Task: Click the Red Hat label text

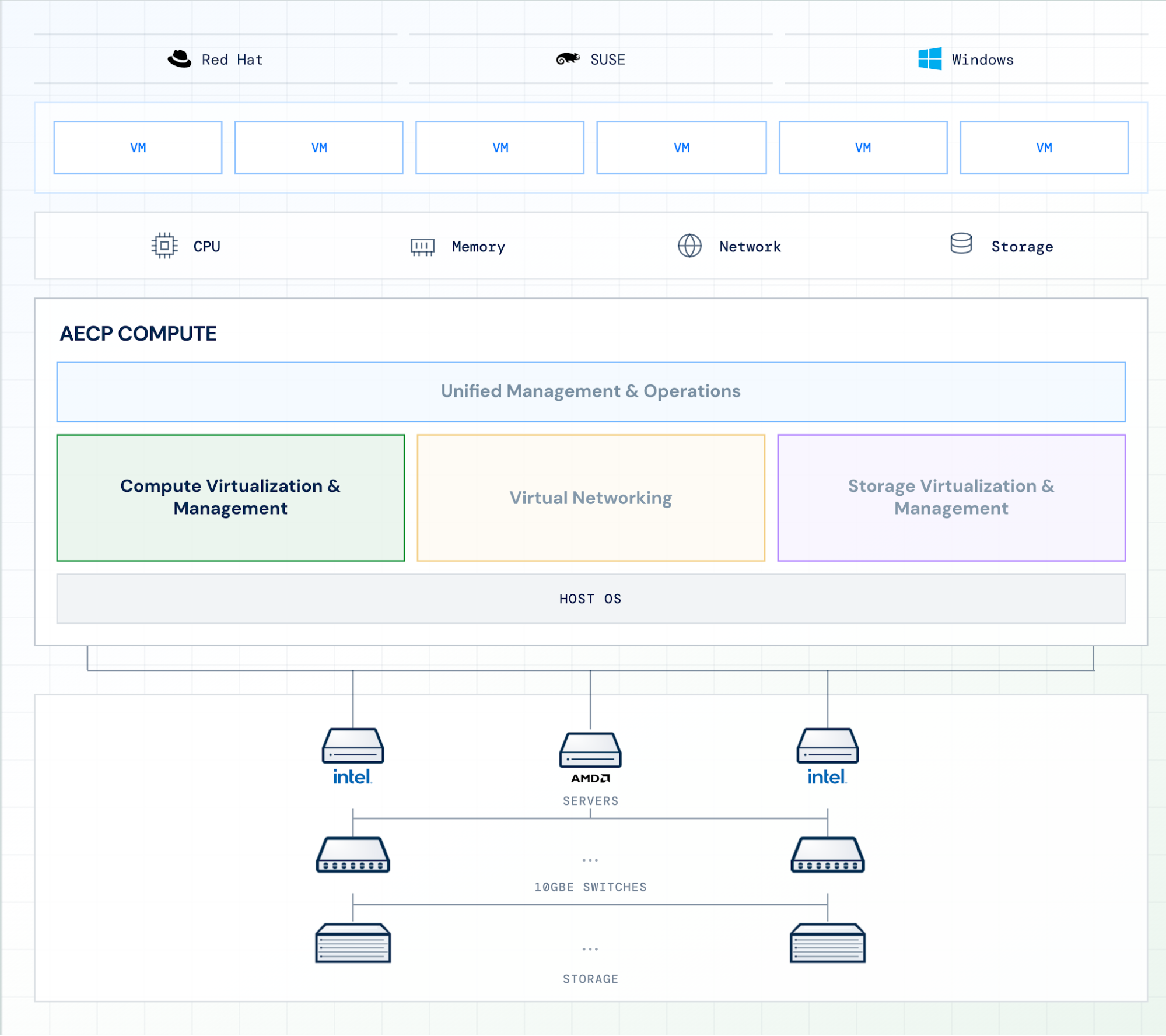Action: tap(232, 60)
